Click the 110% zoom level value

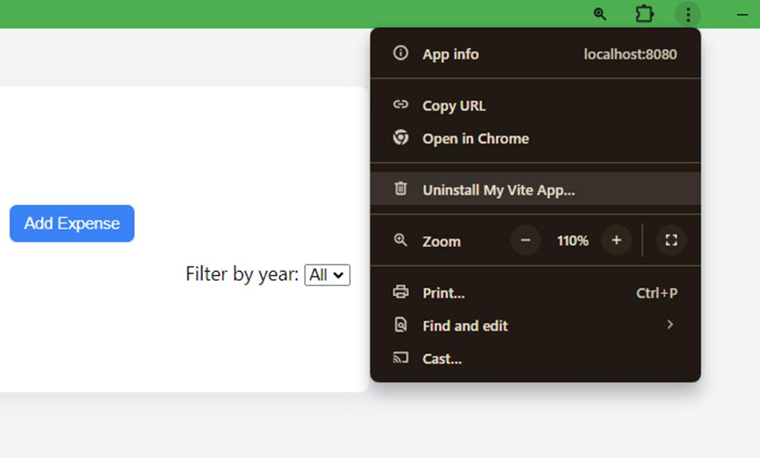(572, 240)
